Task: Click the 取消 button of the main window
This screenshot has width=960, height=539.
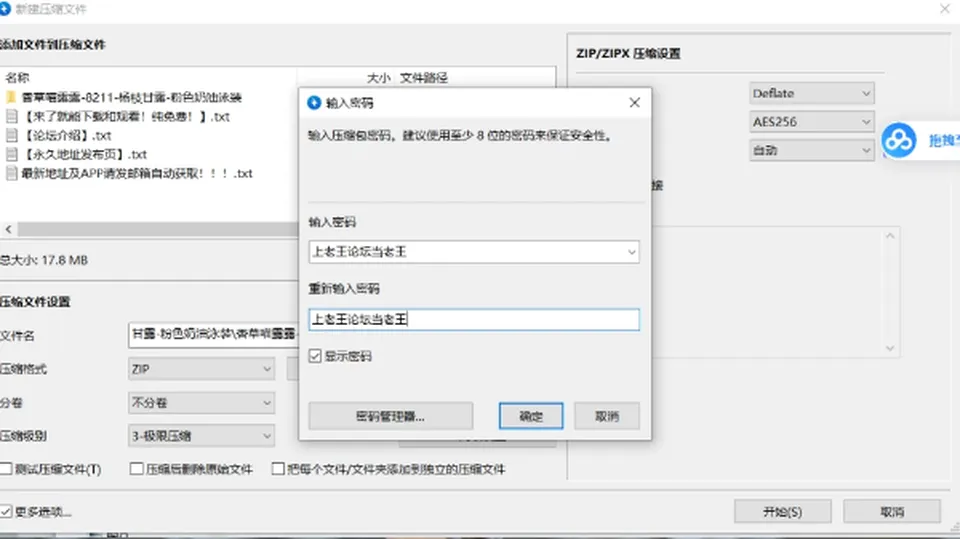Action: (x=892, y=512)
